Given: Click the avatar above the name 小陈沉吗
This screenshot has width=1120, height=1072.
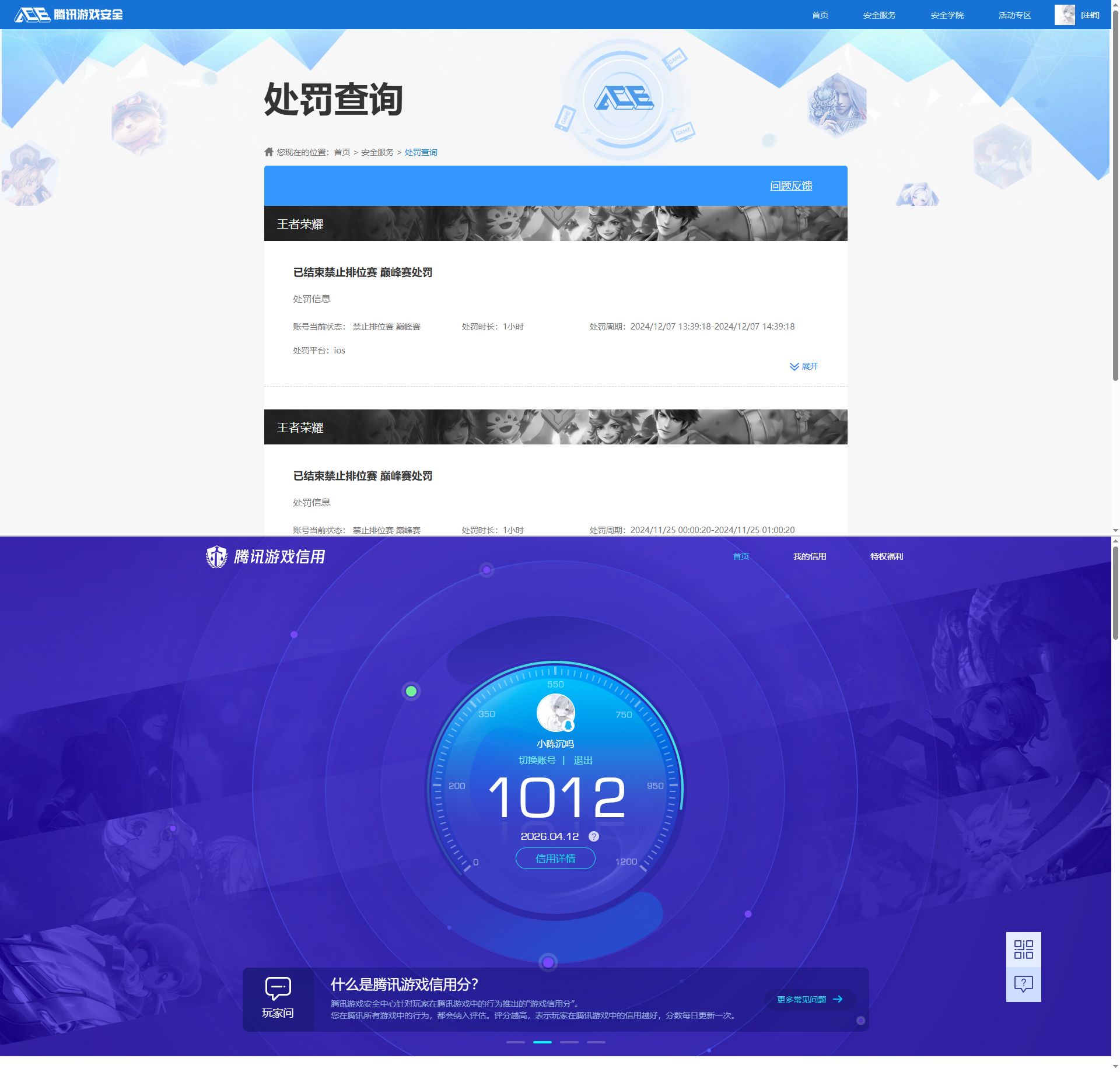Looking at the screenshot, I should coord(555,713).
